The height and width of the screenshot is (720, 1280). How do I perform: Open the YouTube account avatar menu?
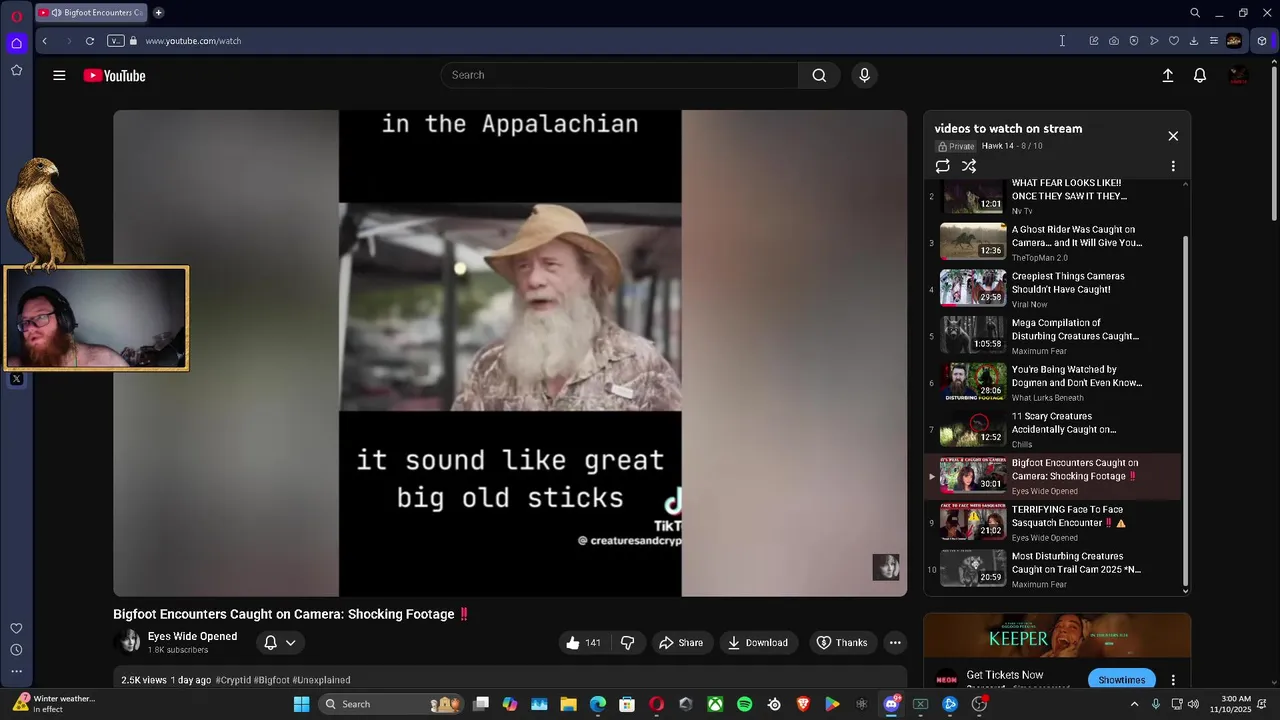(1238, 75)
